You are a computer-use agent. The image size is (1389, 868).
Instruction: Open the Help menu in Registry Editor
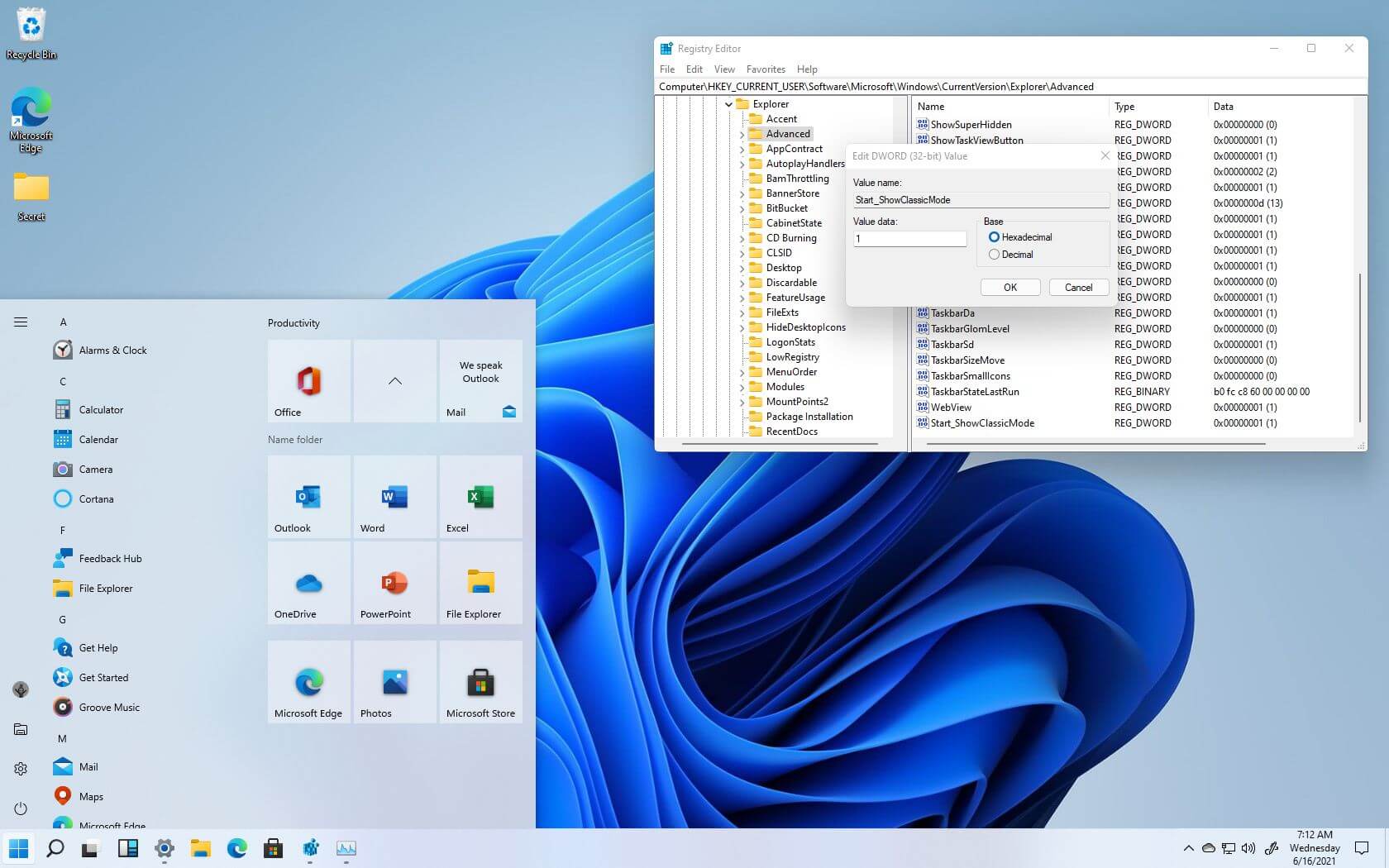coord(807,69)
